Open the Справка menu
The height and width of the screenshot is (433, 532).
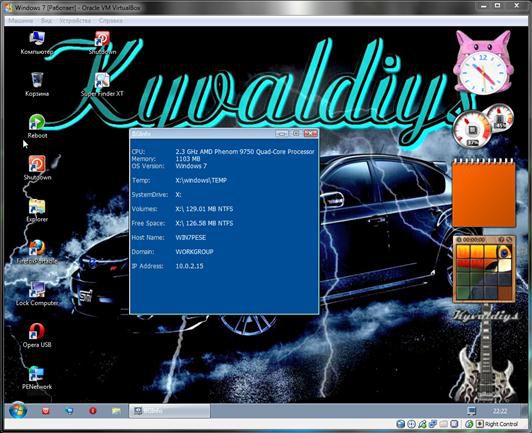pos(111,21)
